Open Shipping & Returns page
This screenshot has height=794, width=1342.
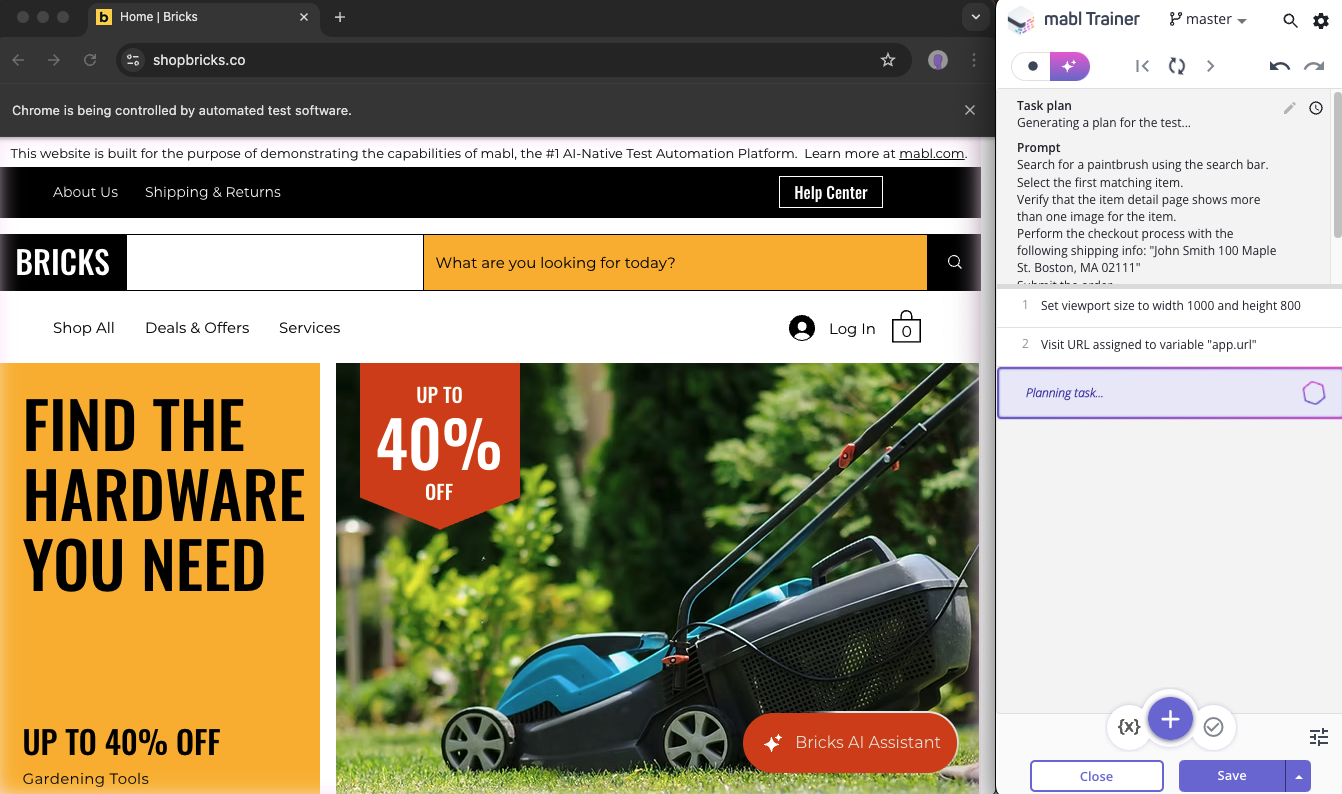click(x=213, y=192)
